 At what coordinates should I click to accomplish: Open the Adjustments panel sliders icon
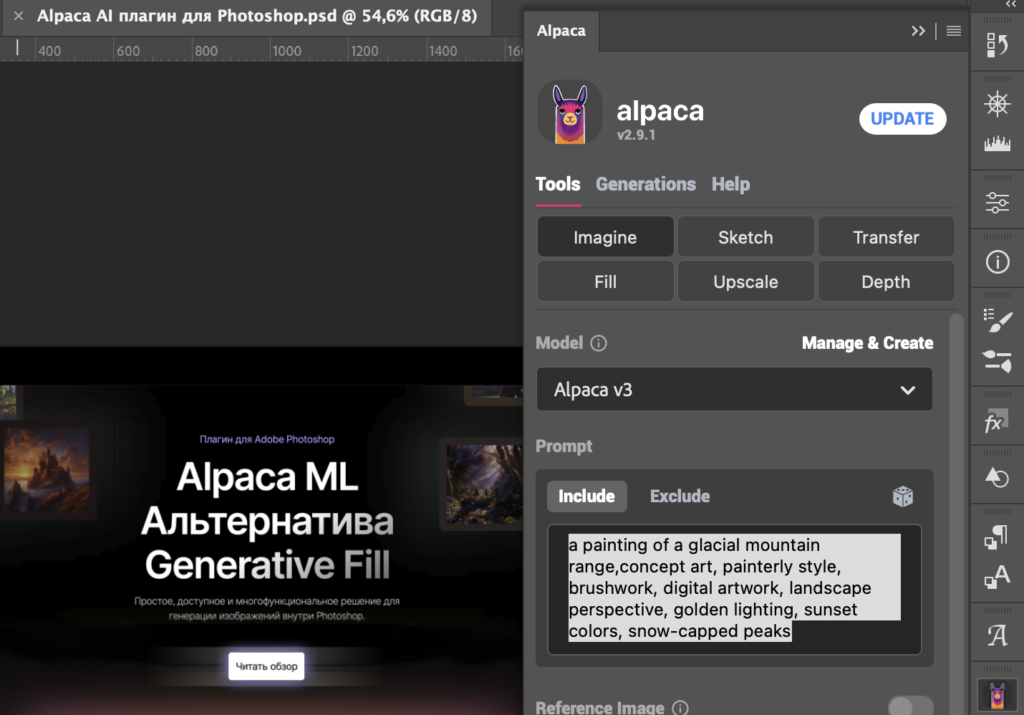[x=997, y=202]
